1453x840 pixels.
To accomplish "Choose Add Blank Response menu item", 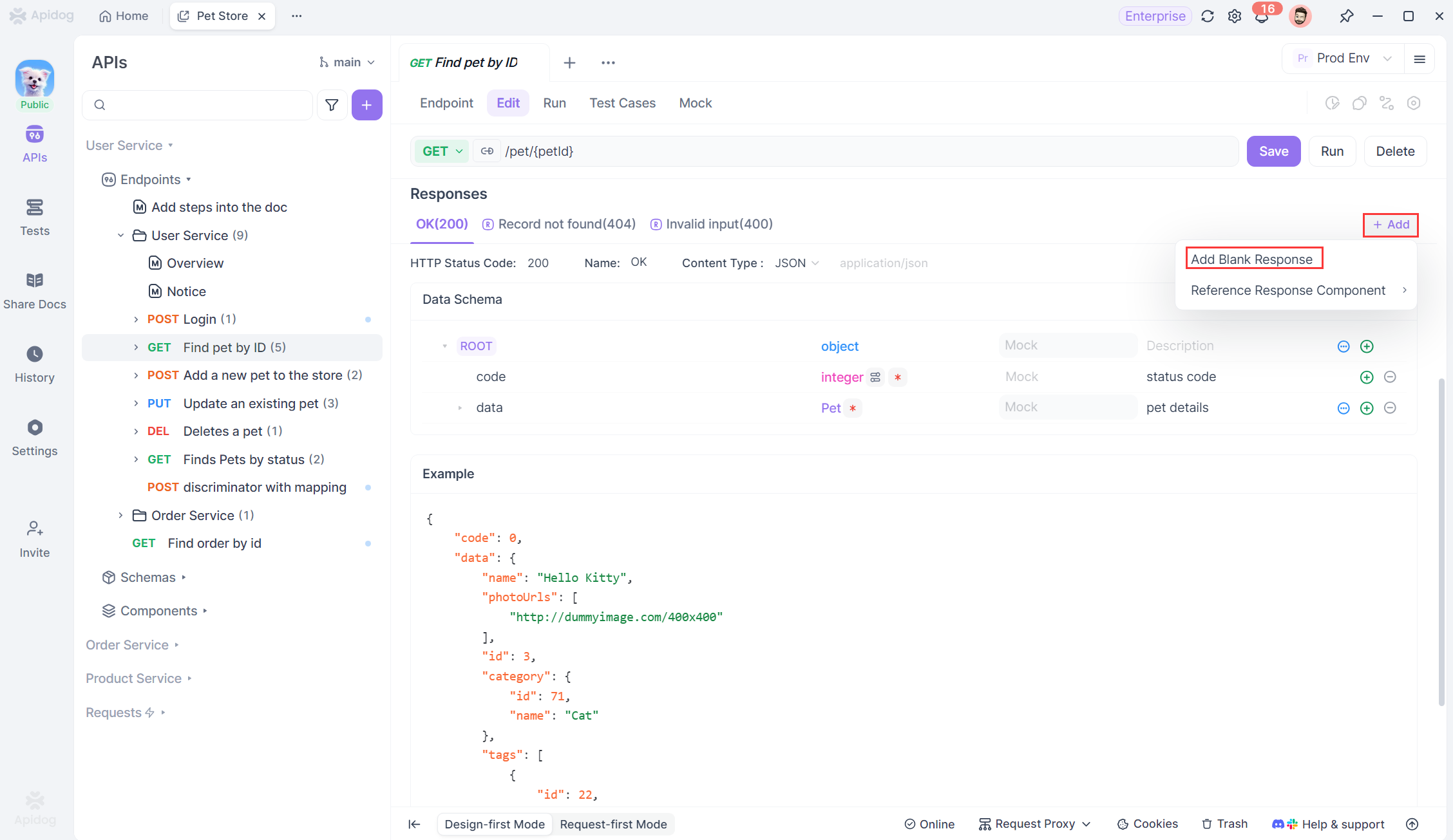I will (1251, 259).
